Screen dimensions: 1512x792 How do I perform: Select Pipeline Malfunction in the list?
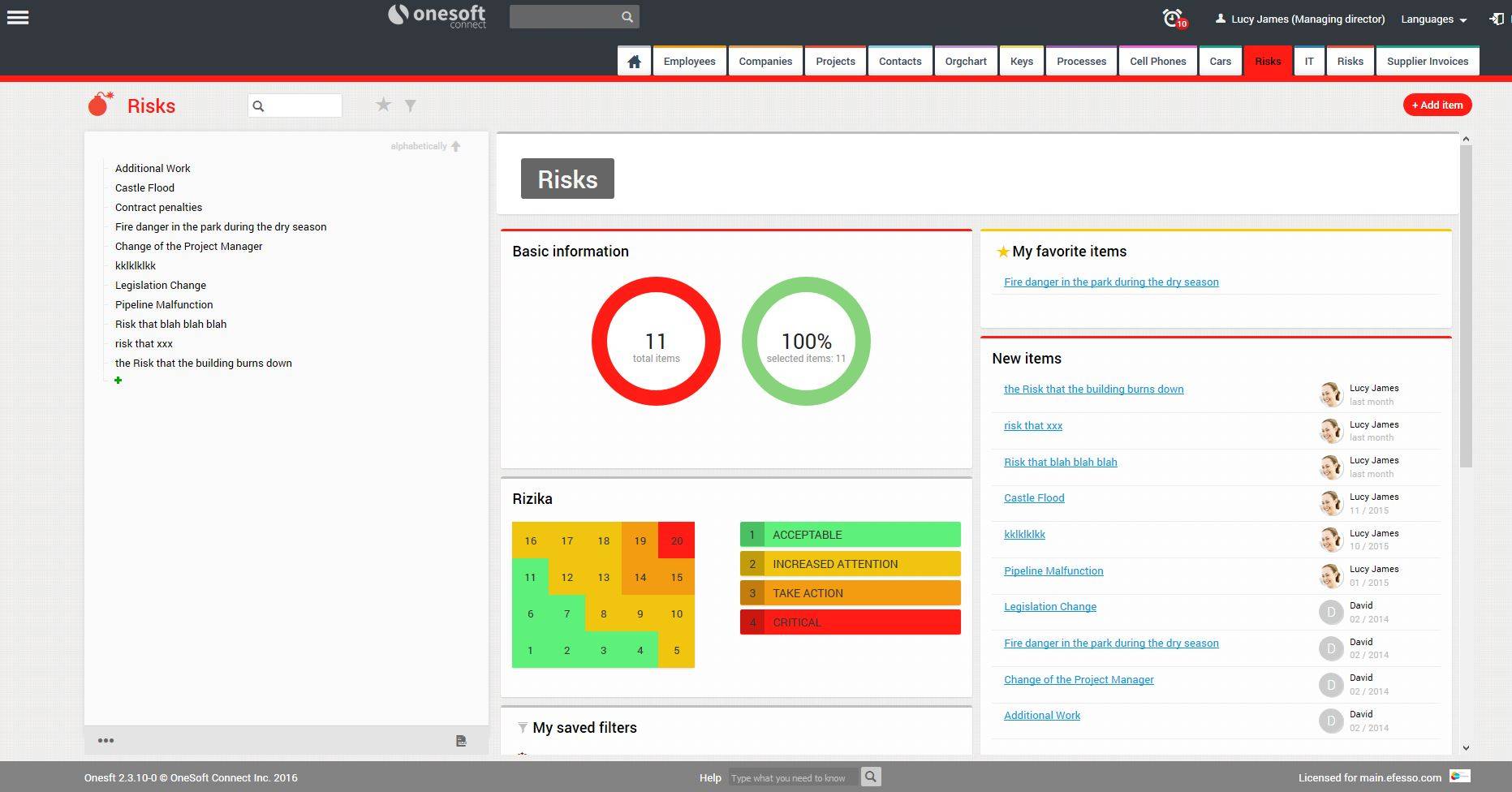(x=164, y=305)
